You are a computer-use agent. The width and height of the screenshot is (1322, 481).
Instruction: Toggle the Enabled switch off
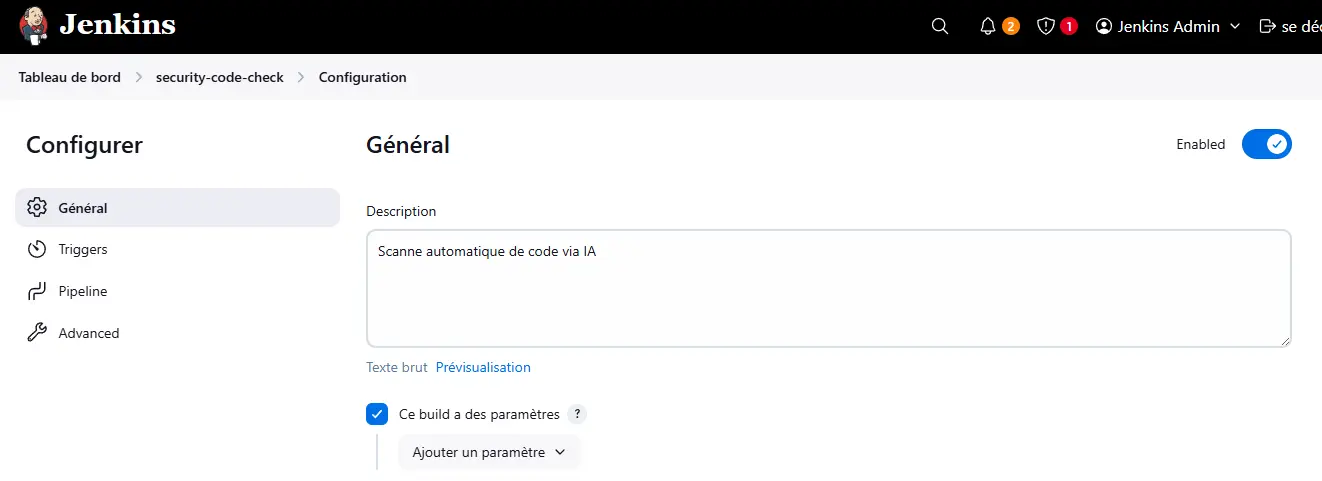point(1267,144)
